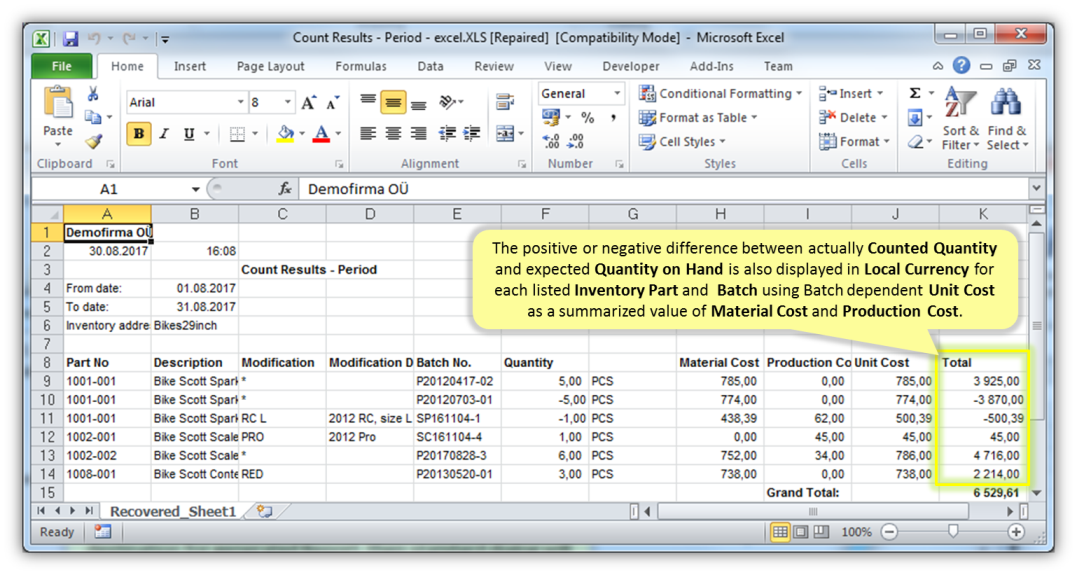Open the Name Box dropdown arrow
Screen dimensions: 1077x575
196,189
